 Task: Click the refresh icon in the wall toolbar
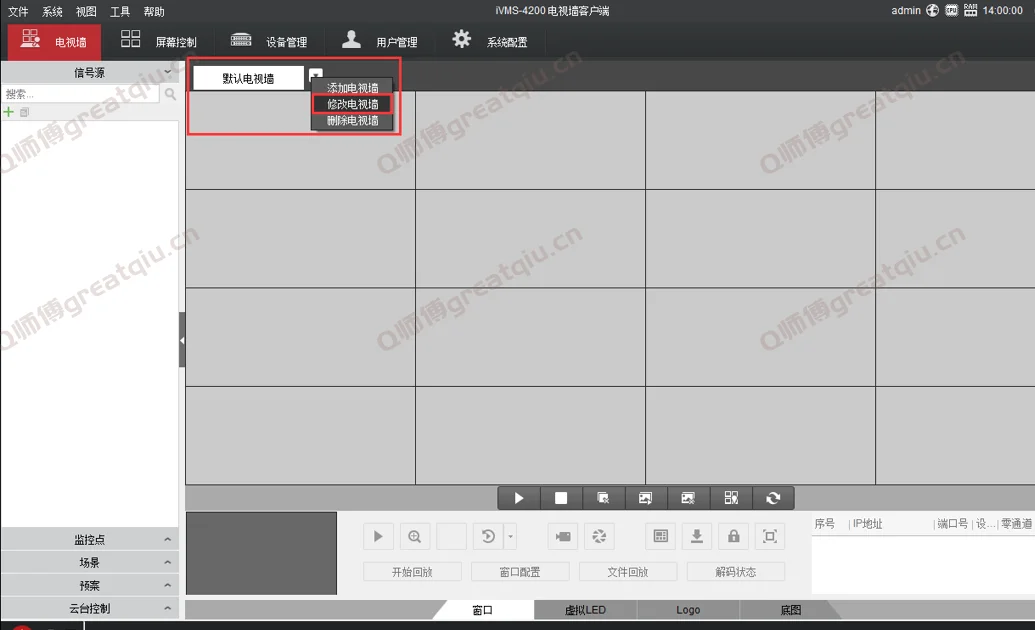773,498
